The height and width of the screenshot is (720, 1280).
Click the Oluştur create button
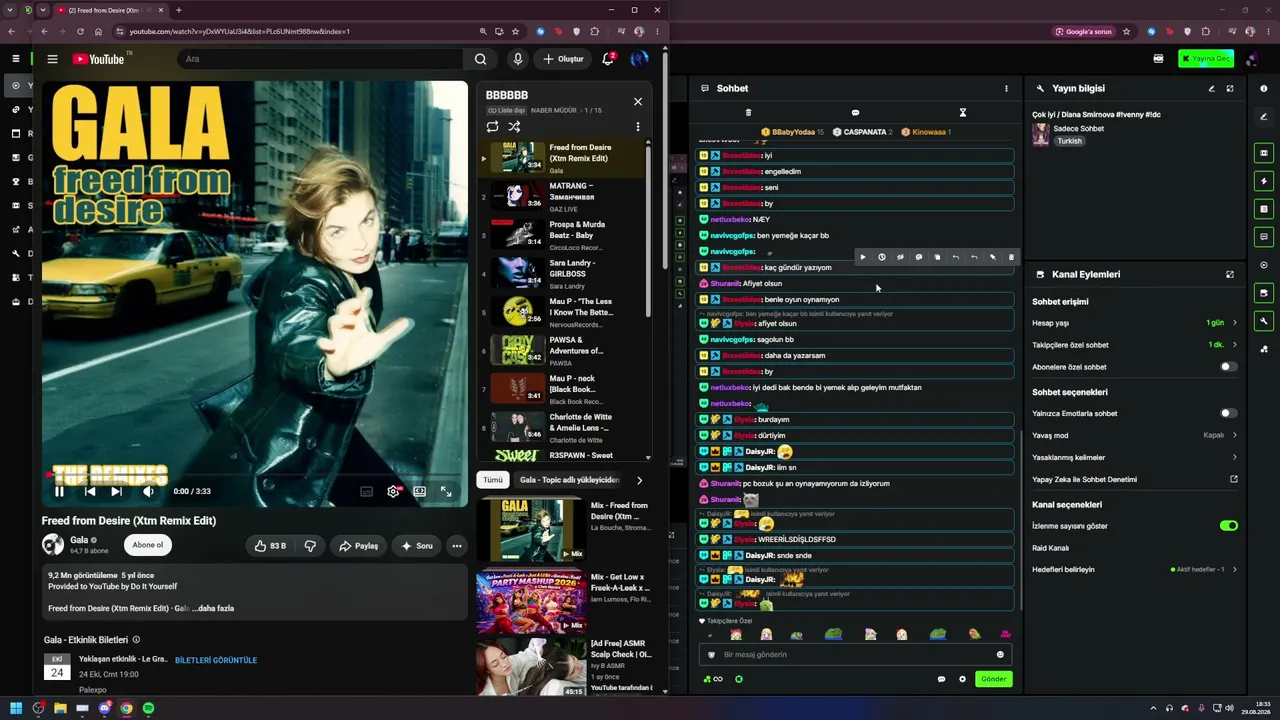tap(563, 59)
